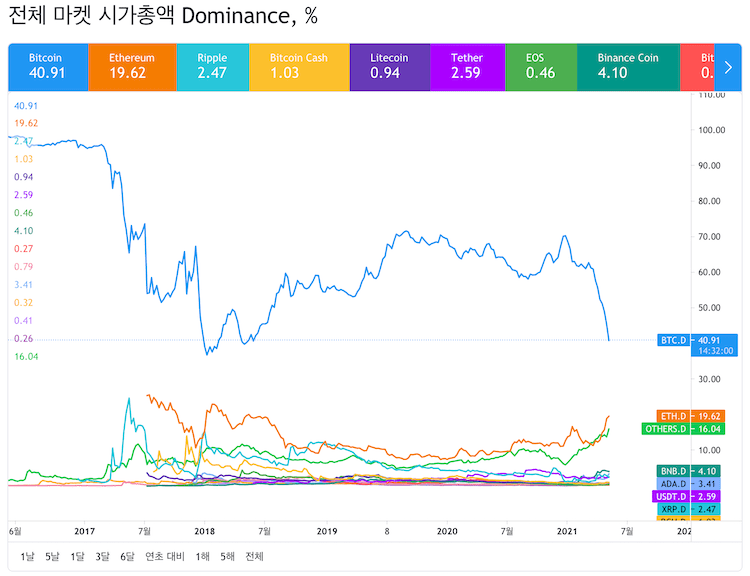Choose the 연초 대비 range
This screenshot has width=750, height=576.
click(165, 556)
